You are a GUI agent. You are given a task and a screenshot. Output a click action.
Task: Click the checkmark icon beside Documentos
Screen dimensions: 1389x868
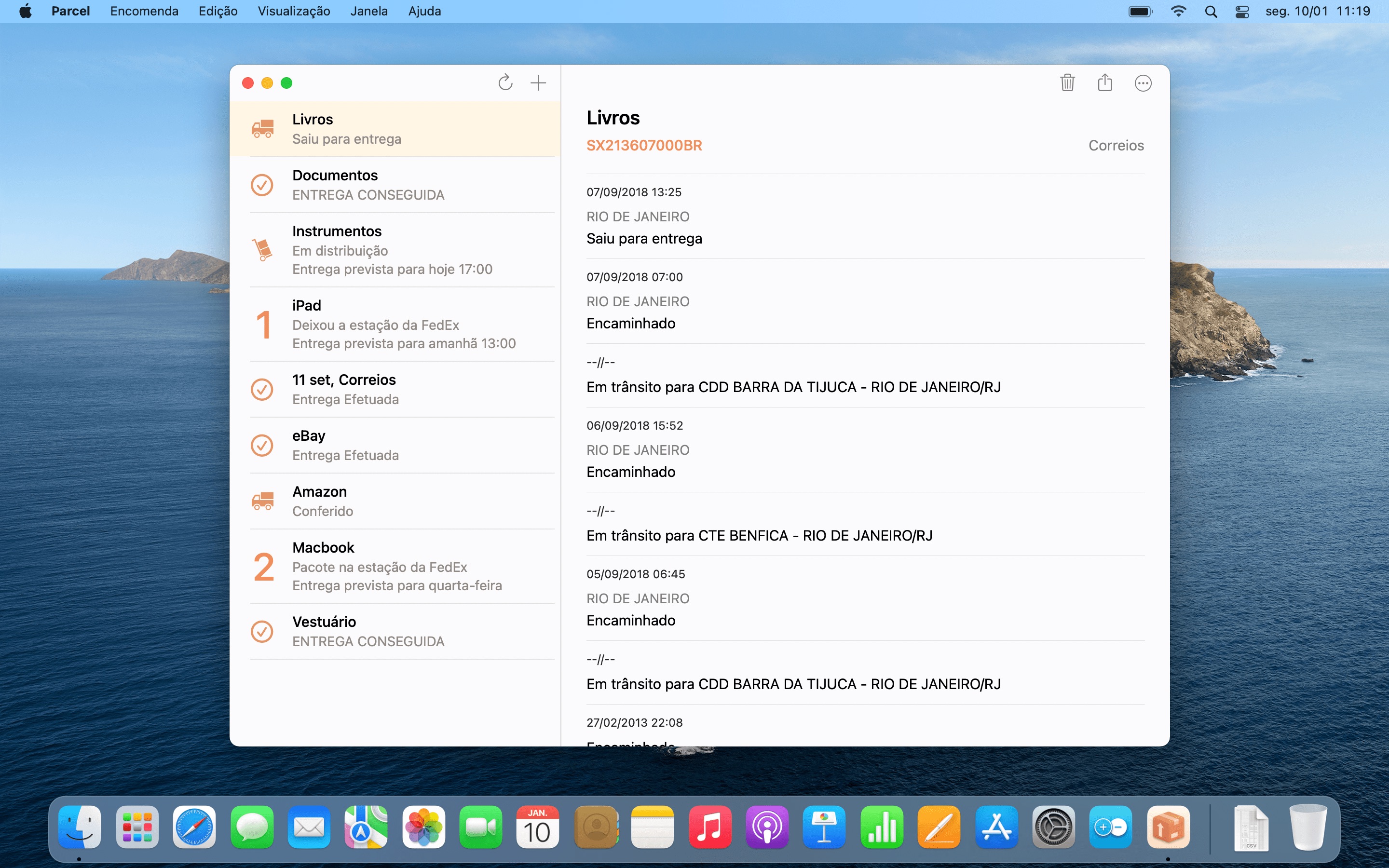(x=262, y=185)
